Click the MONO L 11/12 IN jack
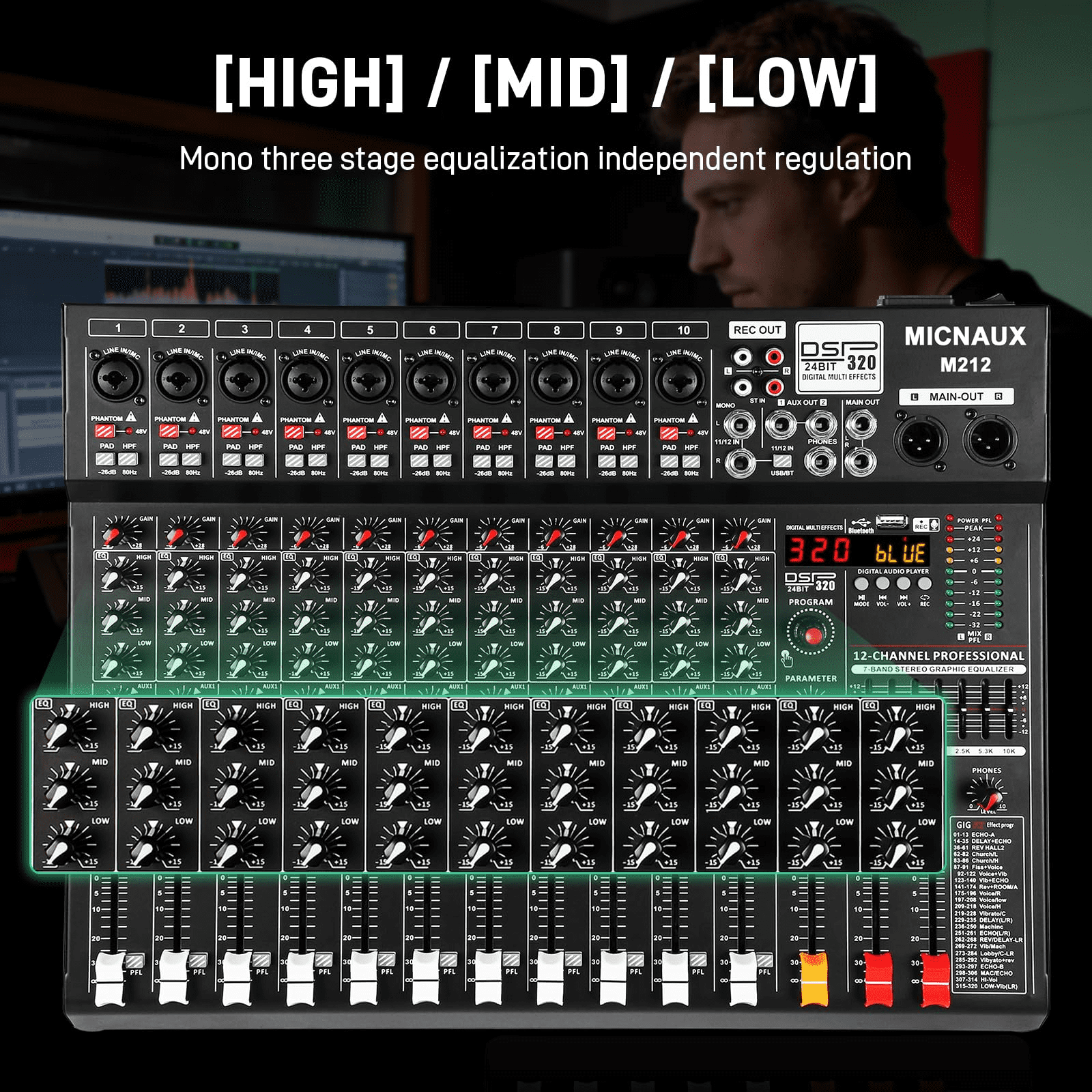This screenshot has width=1092, height=1092. (x=738, y=426)
